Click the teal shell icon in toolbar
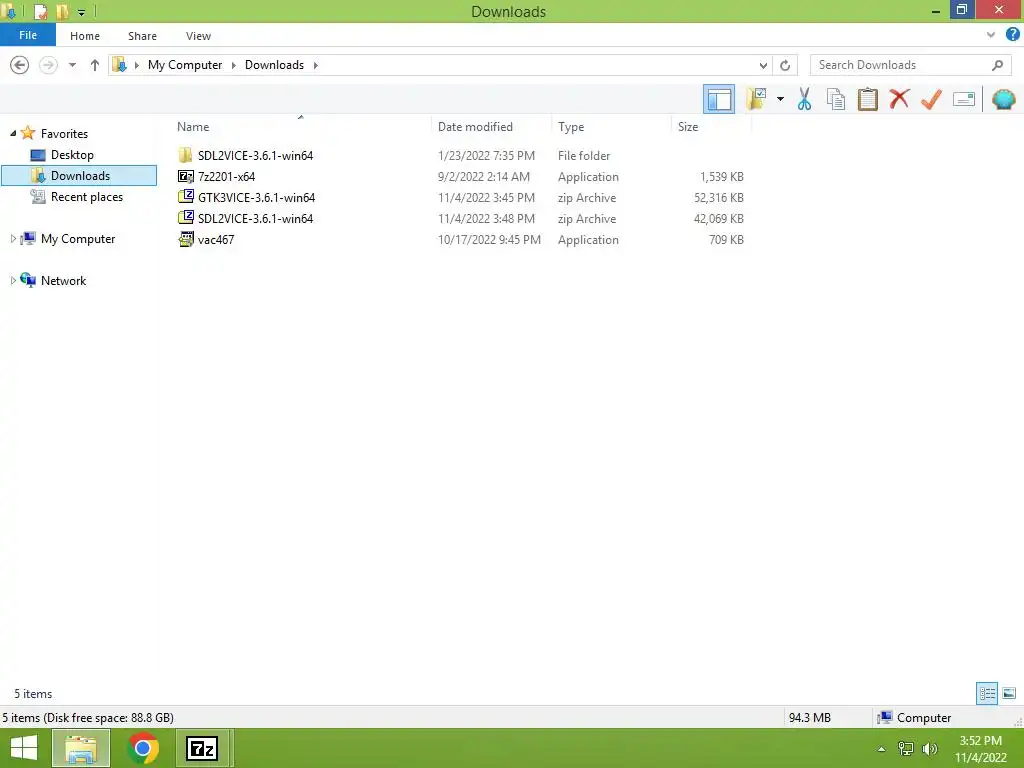Screen dimensions: 1024x768 point(1003,99)
